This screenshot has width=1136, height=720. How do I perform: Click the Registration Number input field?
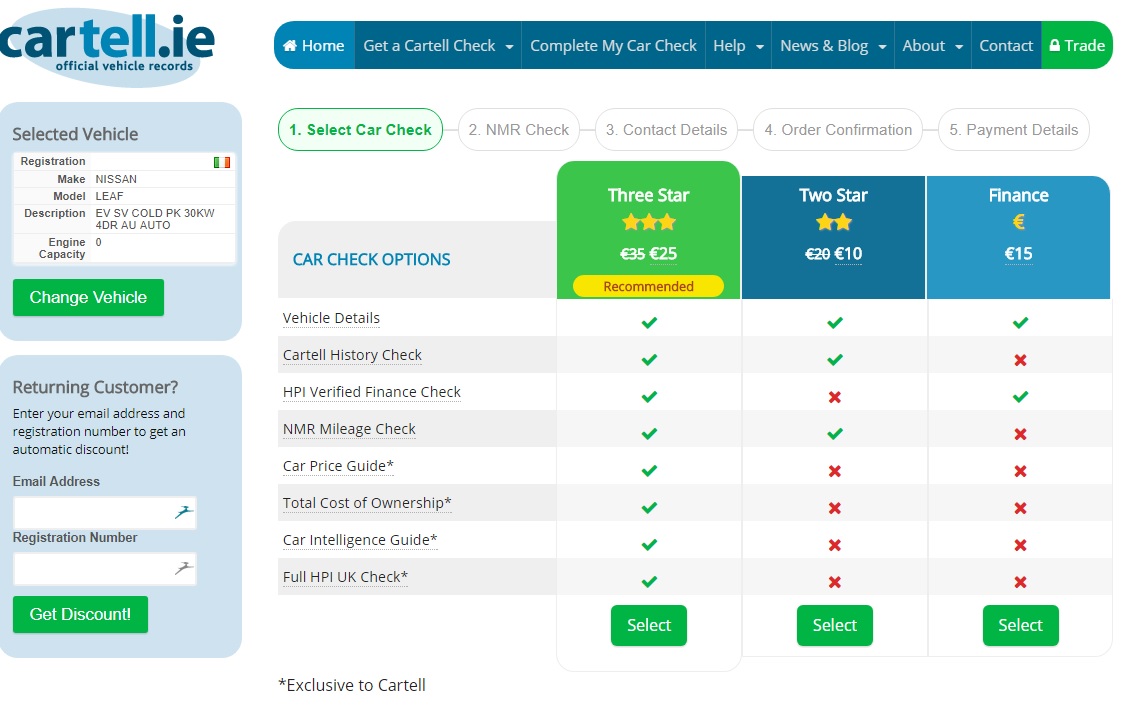tap(104, 569)
